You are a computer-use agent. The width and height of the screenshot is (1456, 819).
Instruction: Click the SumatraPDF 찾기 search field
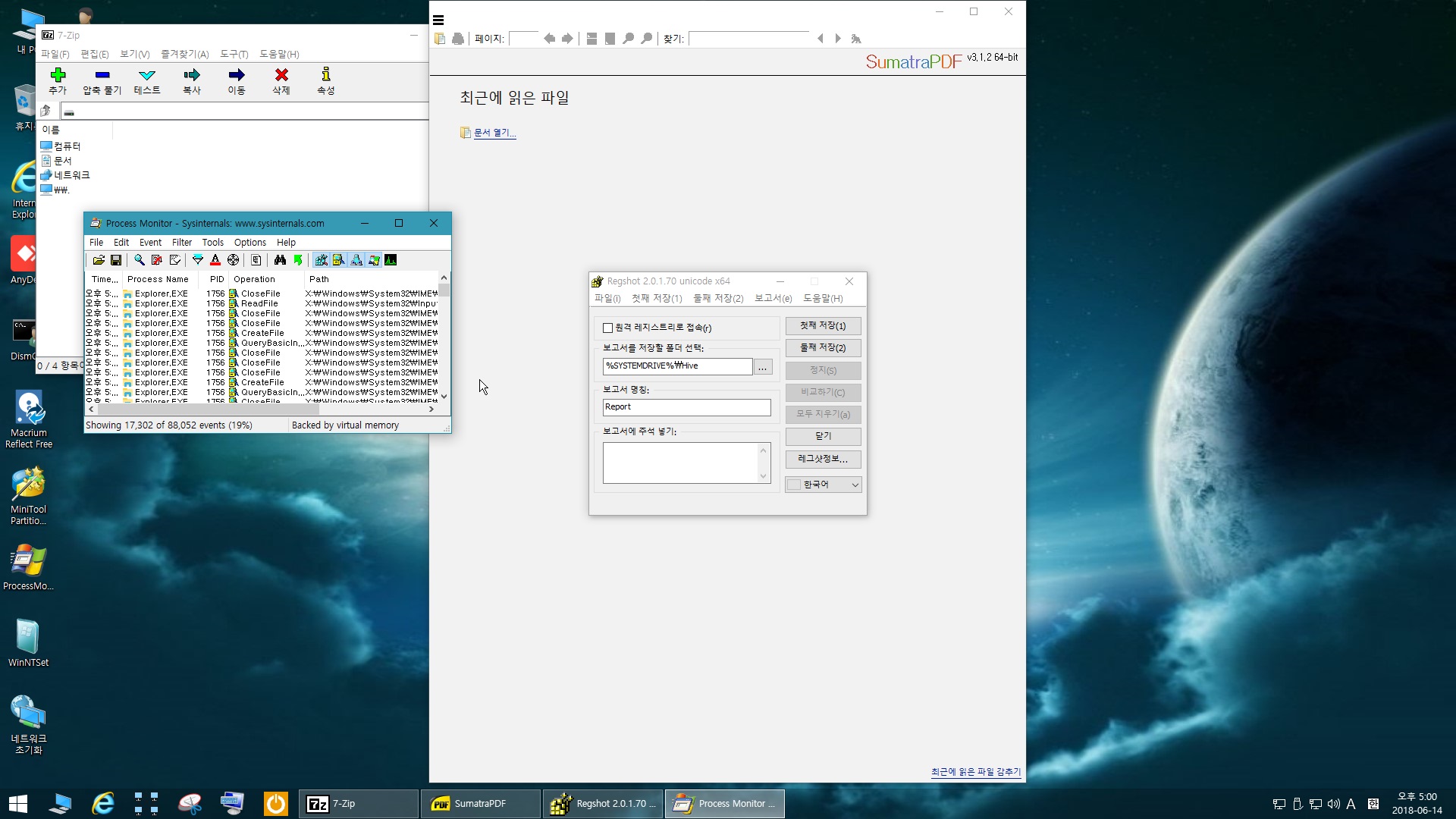click(x=749, y=39)
